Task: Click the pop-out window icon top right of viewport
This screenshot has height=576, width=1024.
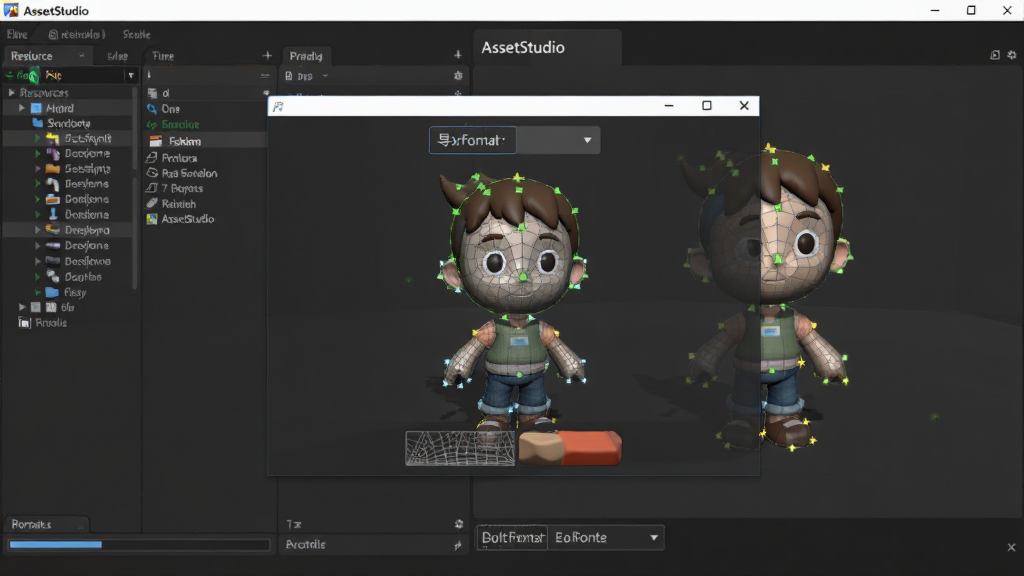Action: click(x=995, y=55)
